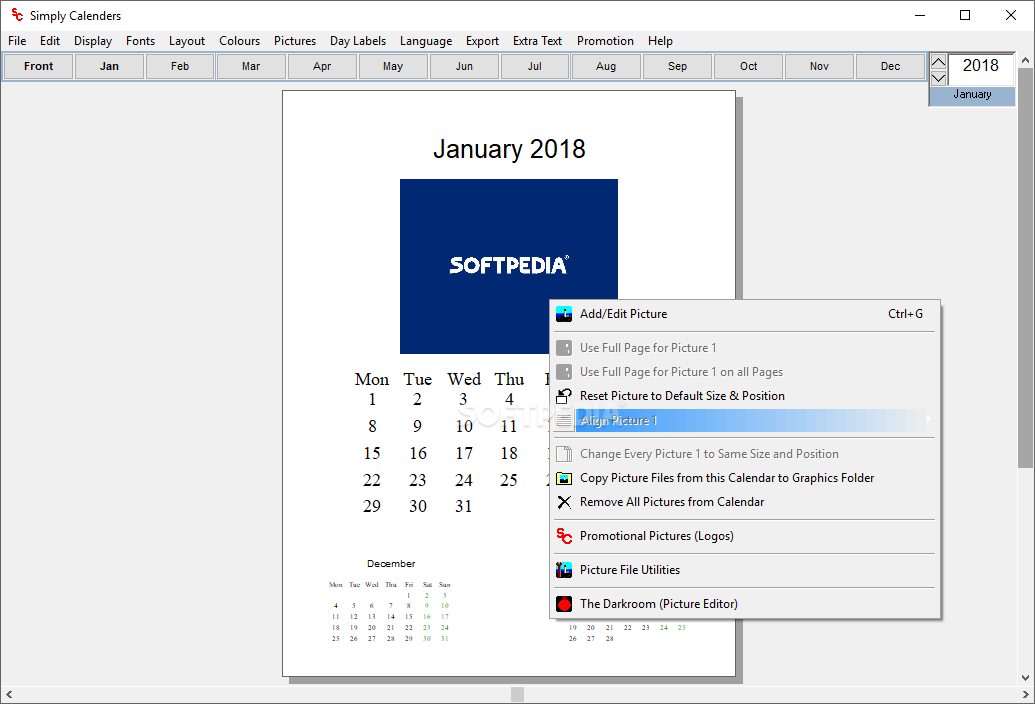1035x704 pixels.
Task: Open the Export menu
Action: click(x=483, y=41)
